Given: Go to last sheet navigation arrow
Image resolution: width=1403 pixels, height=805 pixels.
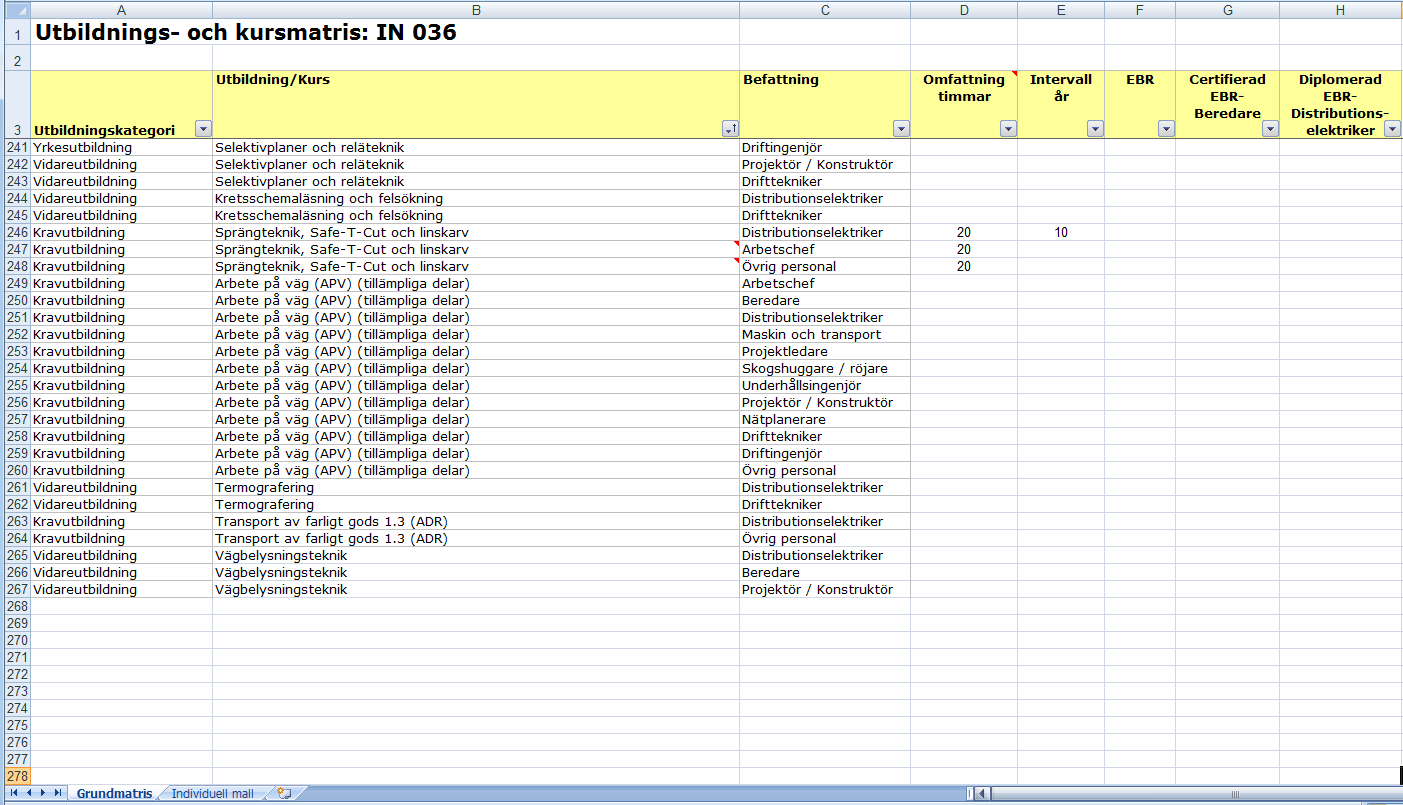Looking at the screenshot, I should pyautogui.click(x=57, y=794).
